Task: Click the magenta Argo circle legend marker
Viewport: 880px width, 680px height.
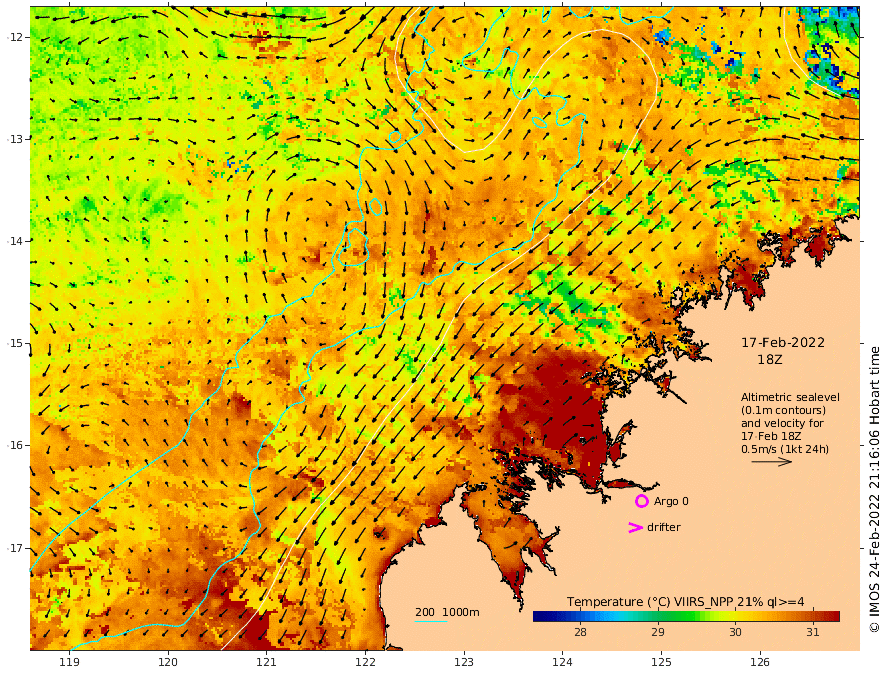Action: [641, 501]
